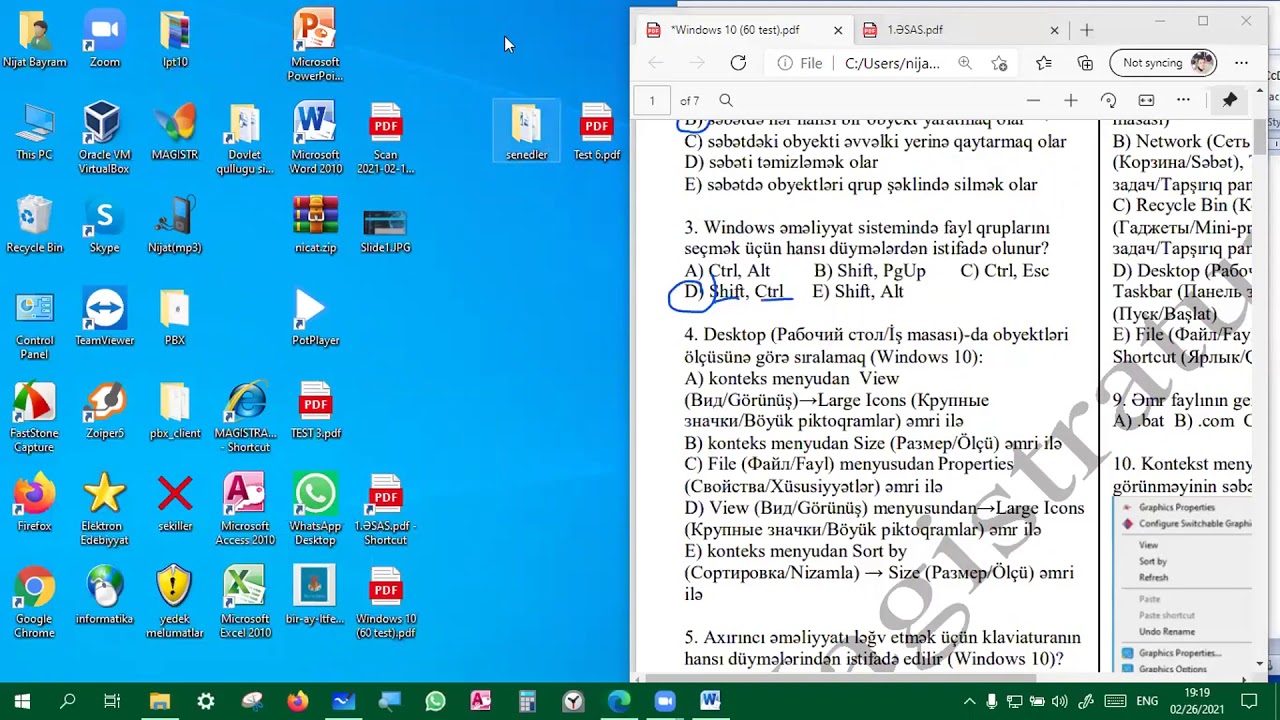Click the volume speaker tray icon

pyautogui.click(x=1059, y=701)
